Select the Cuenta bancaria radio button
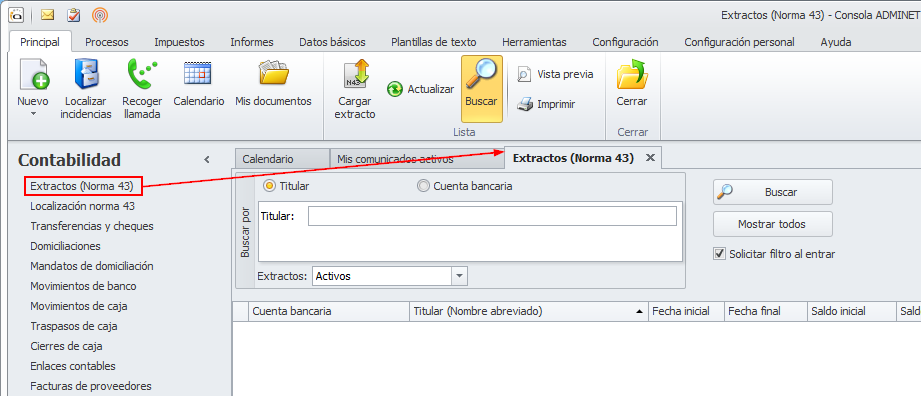Screen dimensions: 921x396 (x=423, y=186)
